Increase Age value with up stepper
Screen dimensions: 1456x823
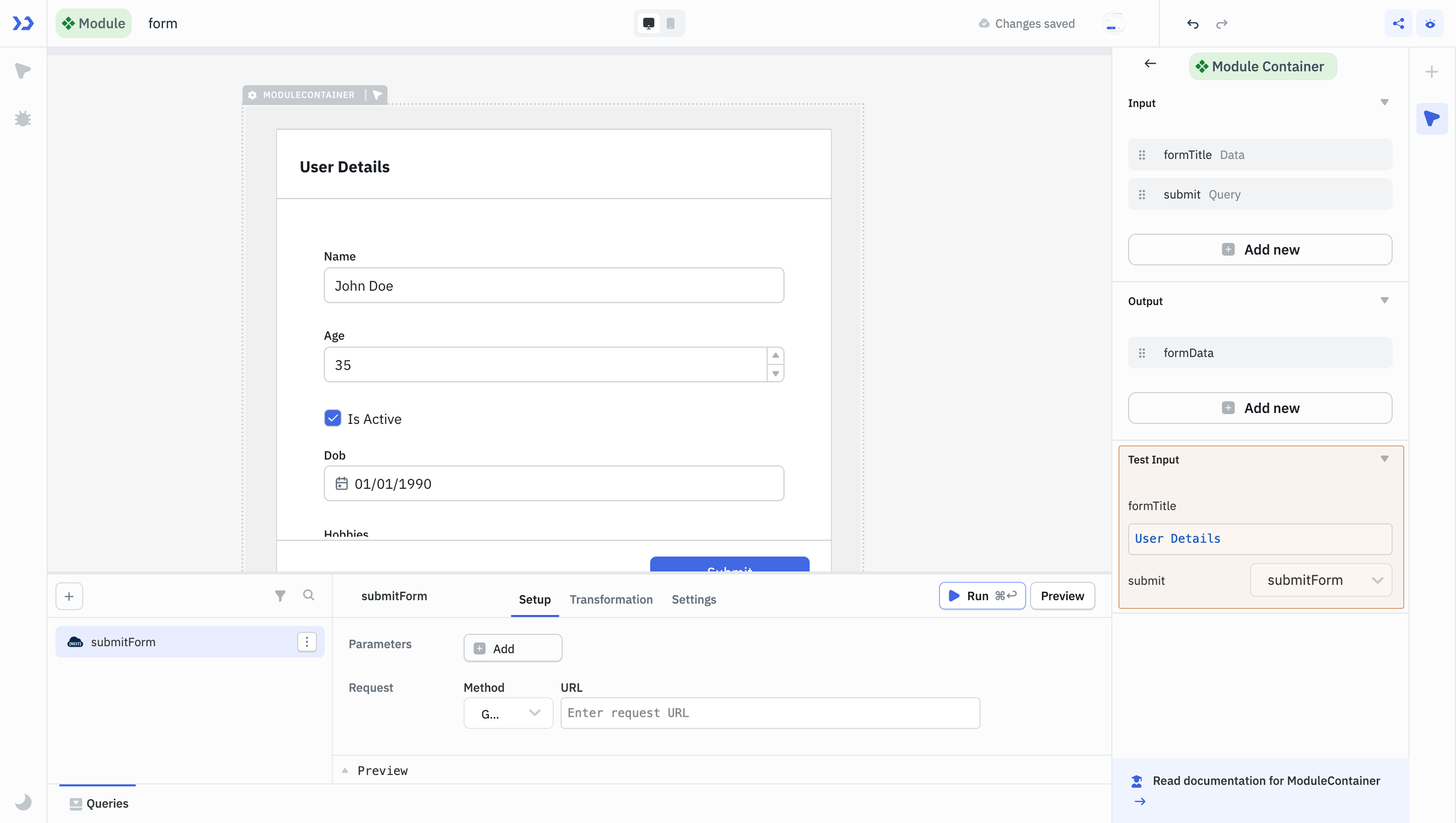[776, 356]
